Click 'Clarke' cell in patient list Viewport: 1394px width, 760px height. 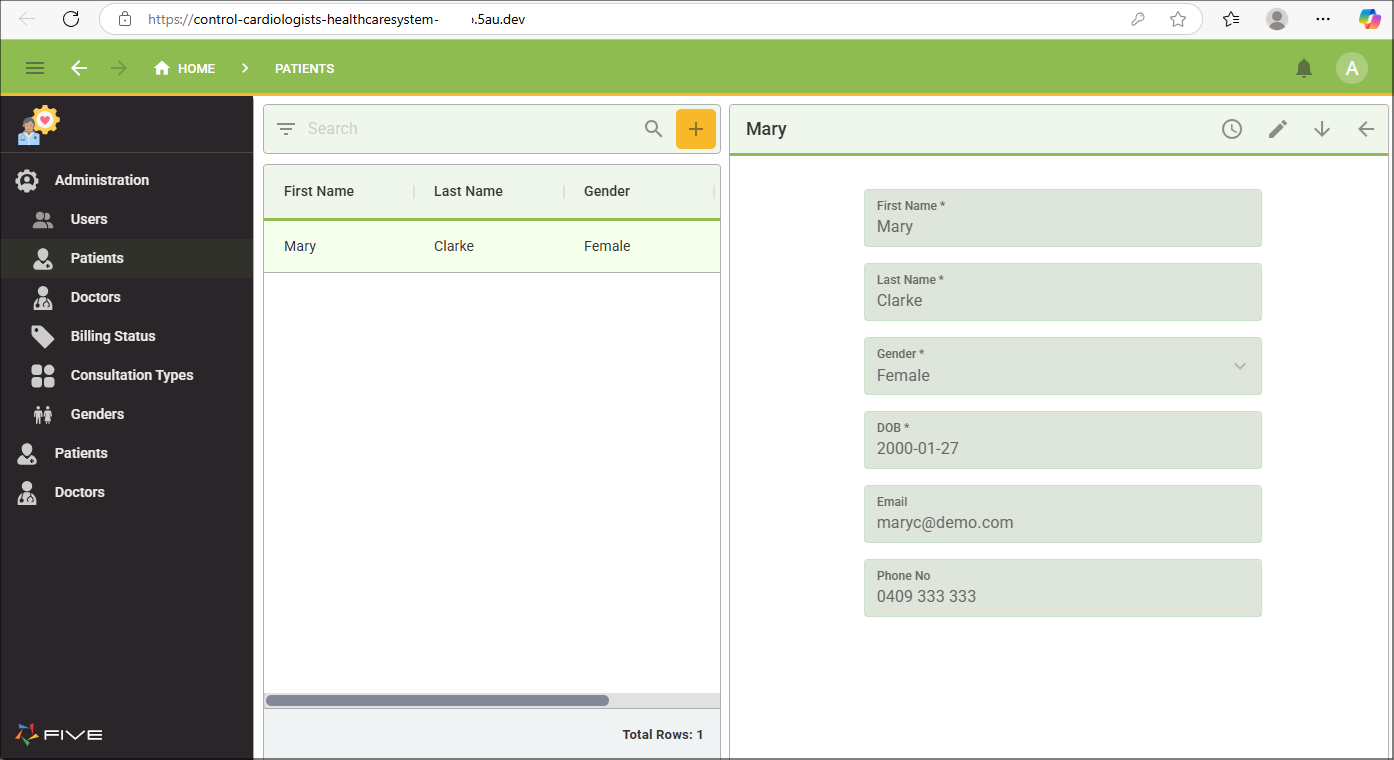click(454, 246)
